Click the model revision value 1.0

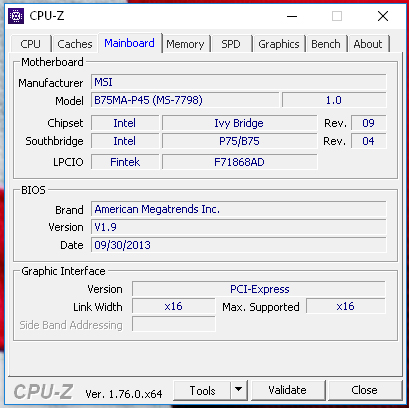pos(334,100)
